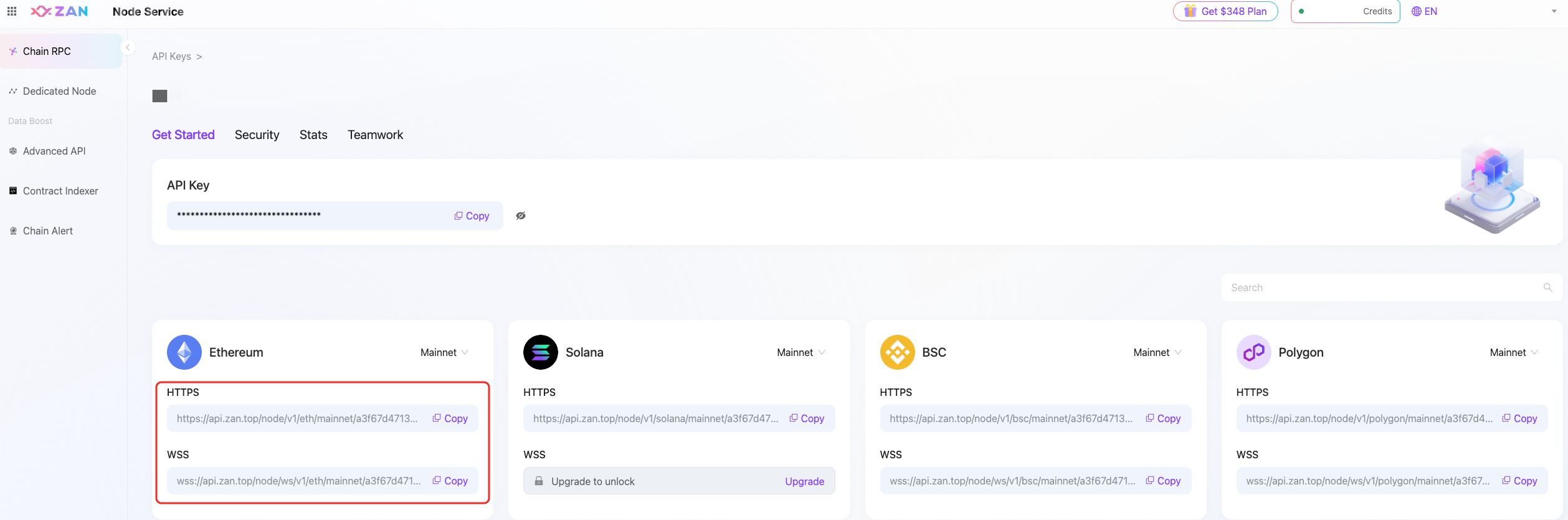Switch to the Stats tab

[x=313, y=135]
